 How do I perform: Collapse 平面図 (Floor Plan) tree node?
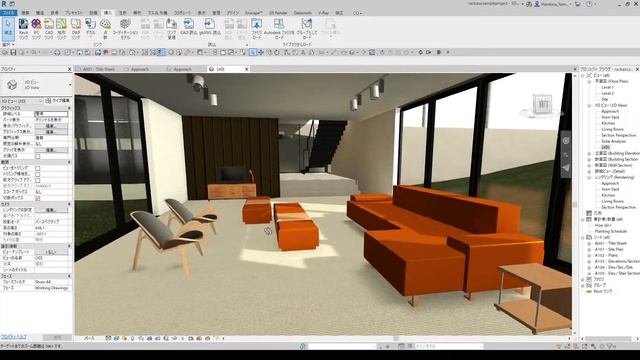[x=589, y=81]
